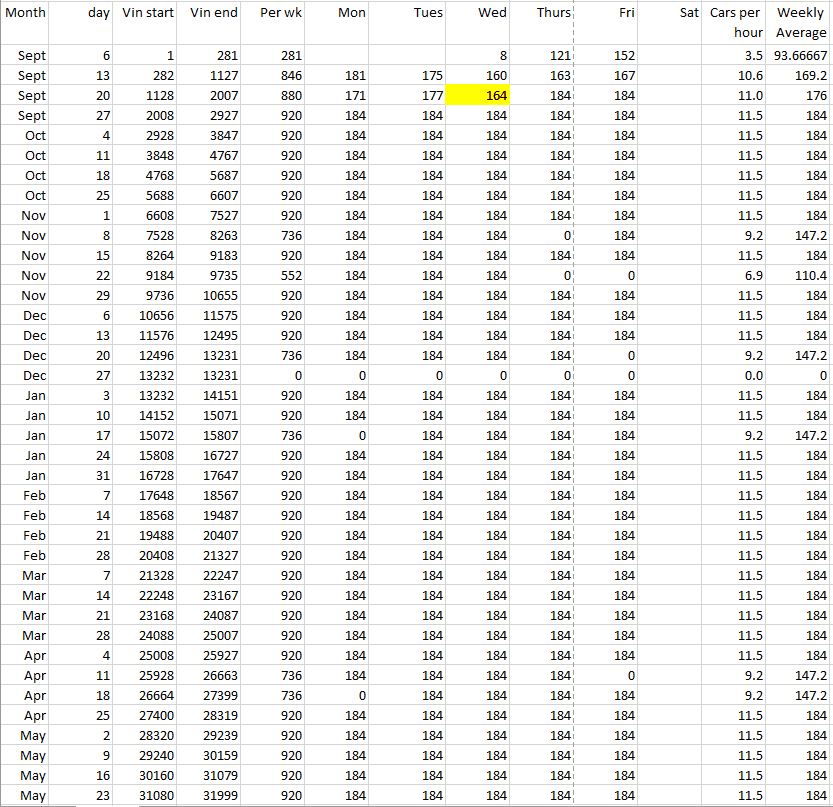Select the 'Month' column header cell
Viewport: 833px width, 807px height.
[x=26, y=14]
